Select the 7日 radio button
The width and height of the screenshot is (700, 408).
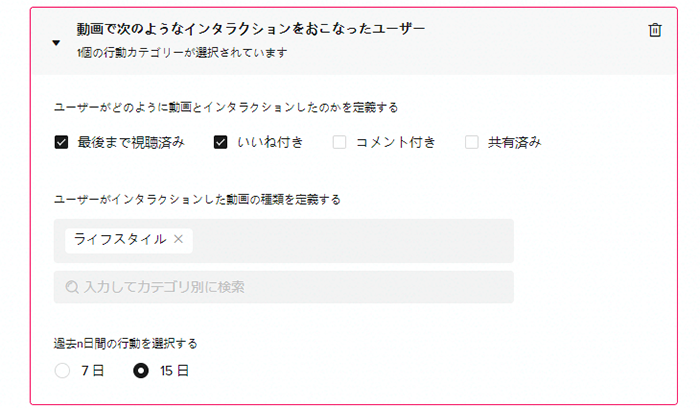[x=62, y=371]
